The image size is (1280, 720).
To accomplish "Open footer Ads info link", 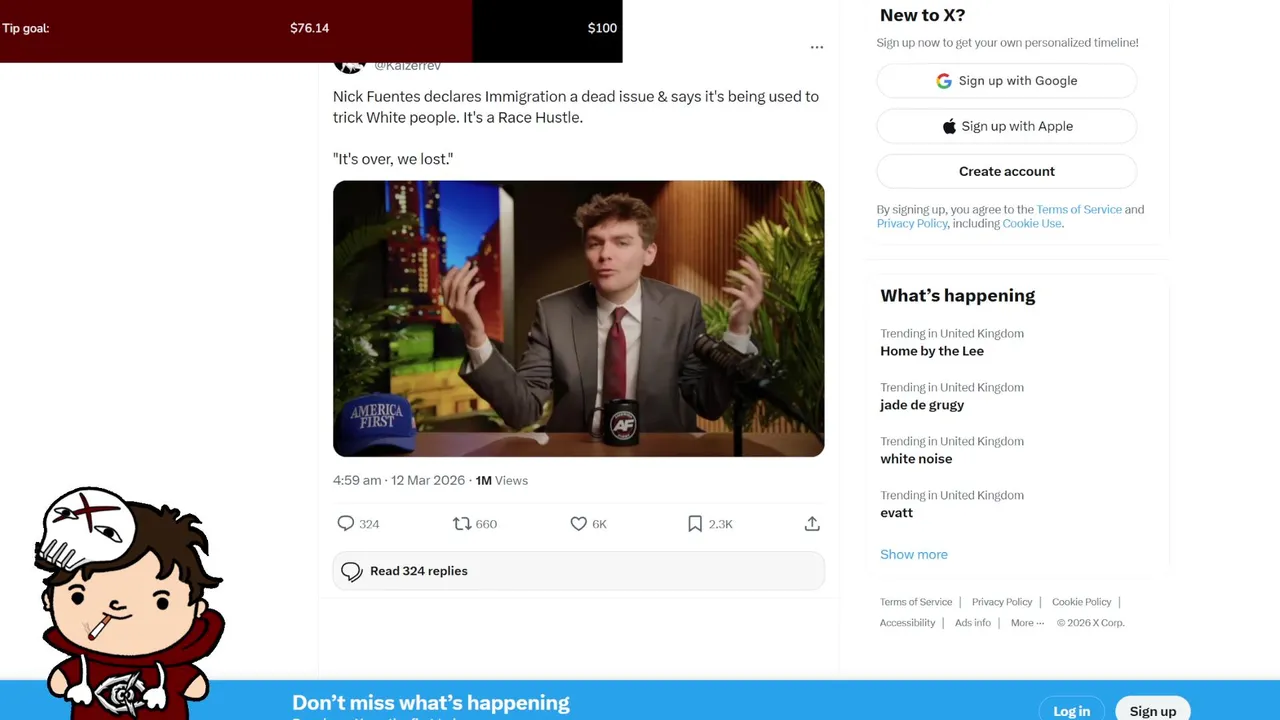I will (973, 623).
